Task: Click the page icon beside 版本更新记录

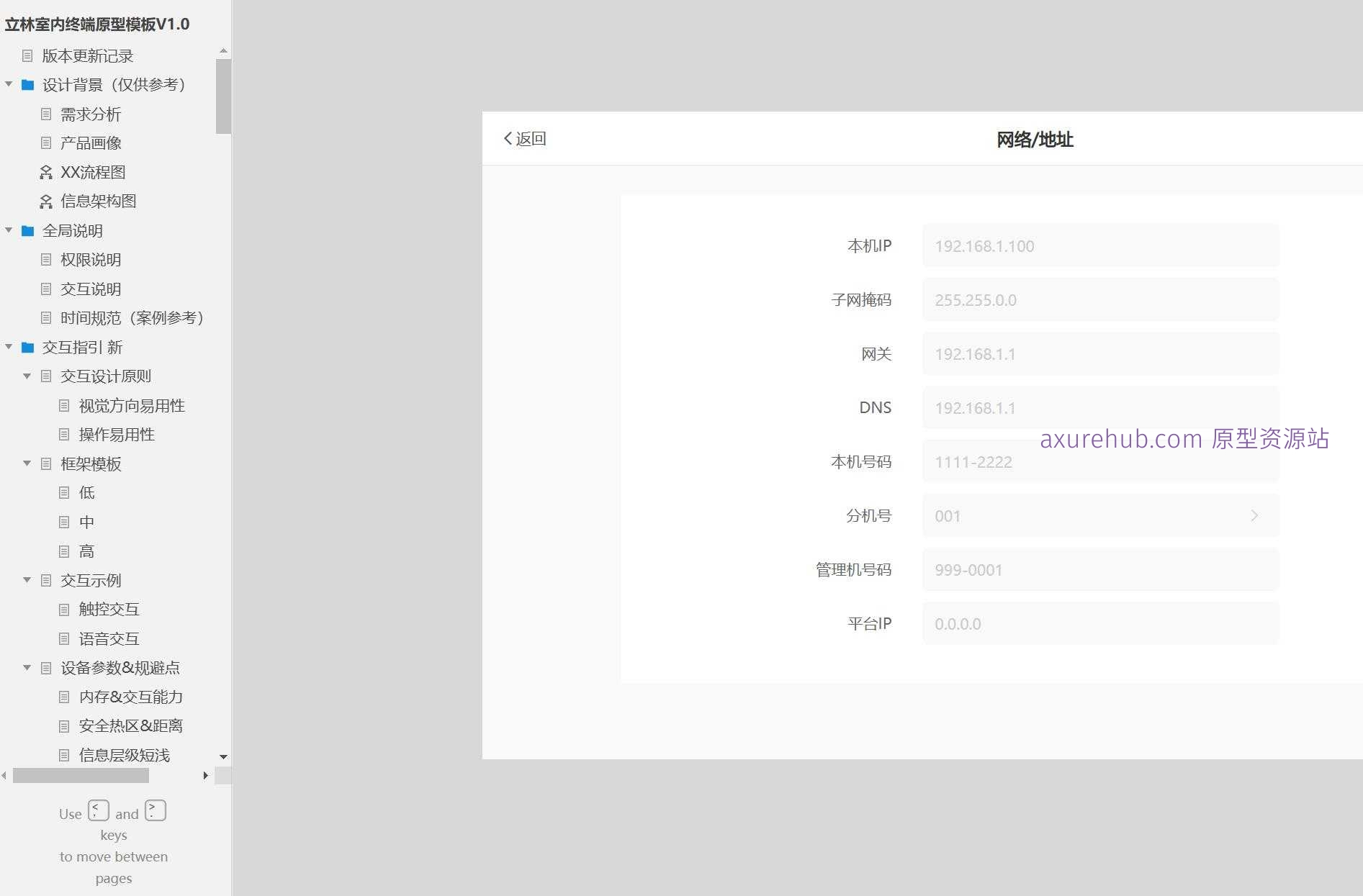Action: point(27,55)
